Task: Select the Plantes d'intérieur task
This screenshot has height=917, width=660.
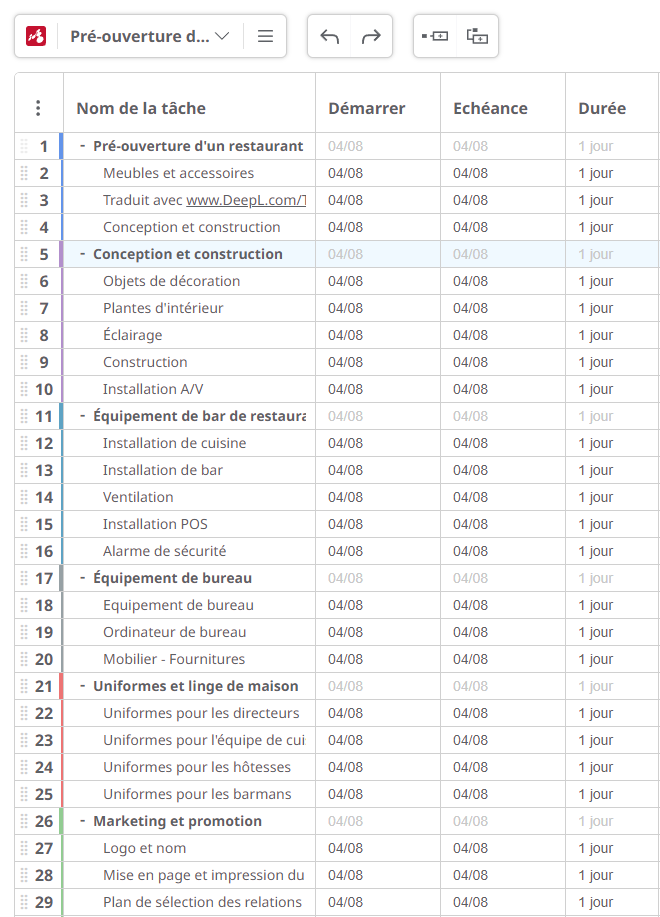Action: (x=163, y=308)
